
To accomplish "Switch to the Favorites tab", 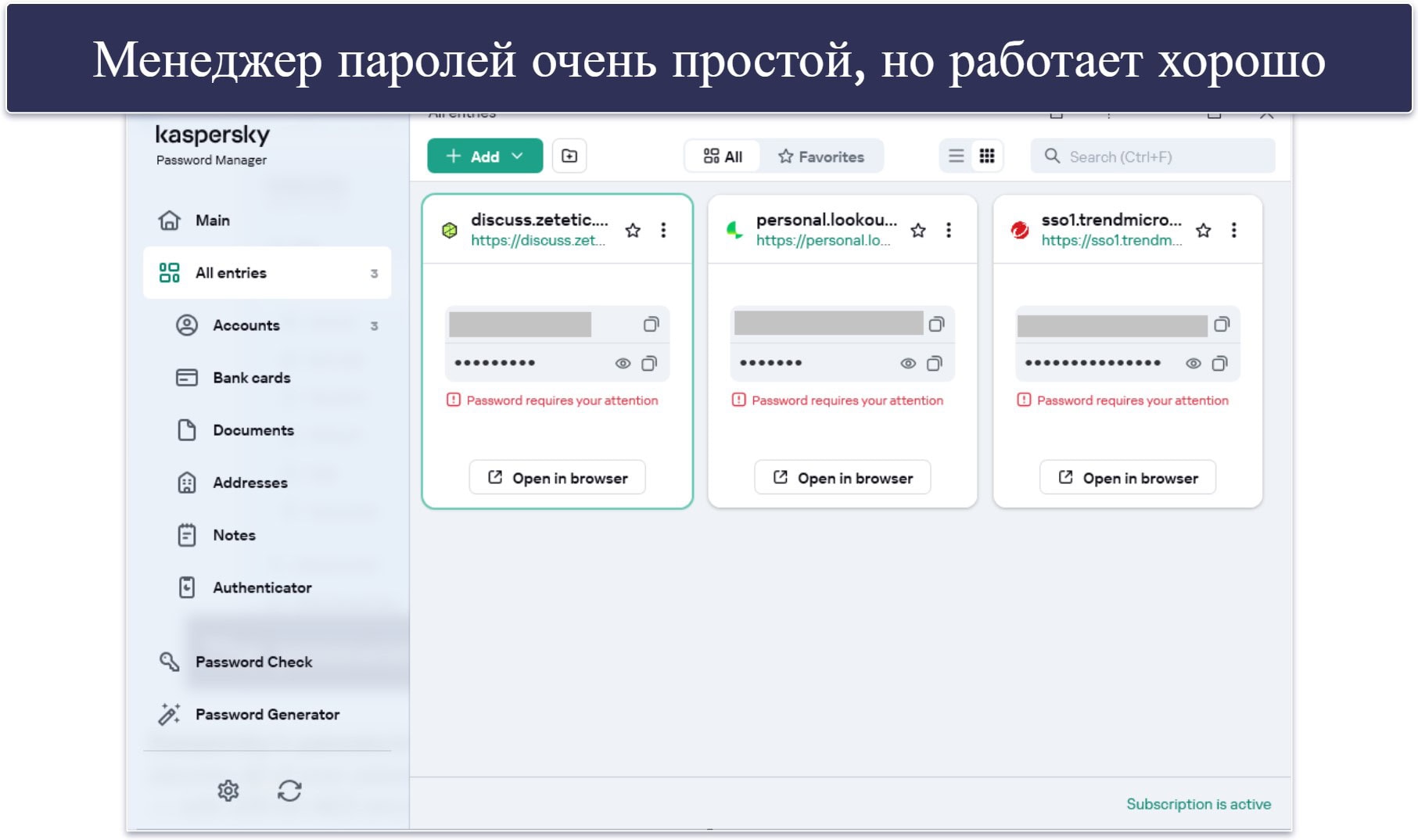I will point(821,156).
